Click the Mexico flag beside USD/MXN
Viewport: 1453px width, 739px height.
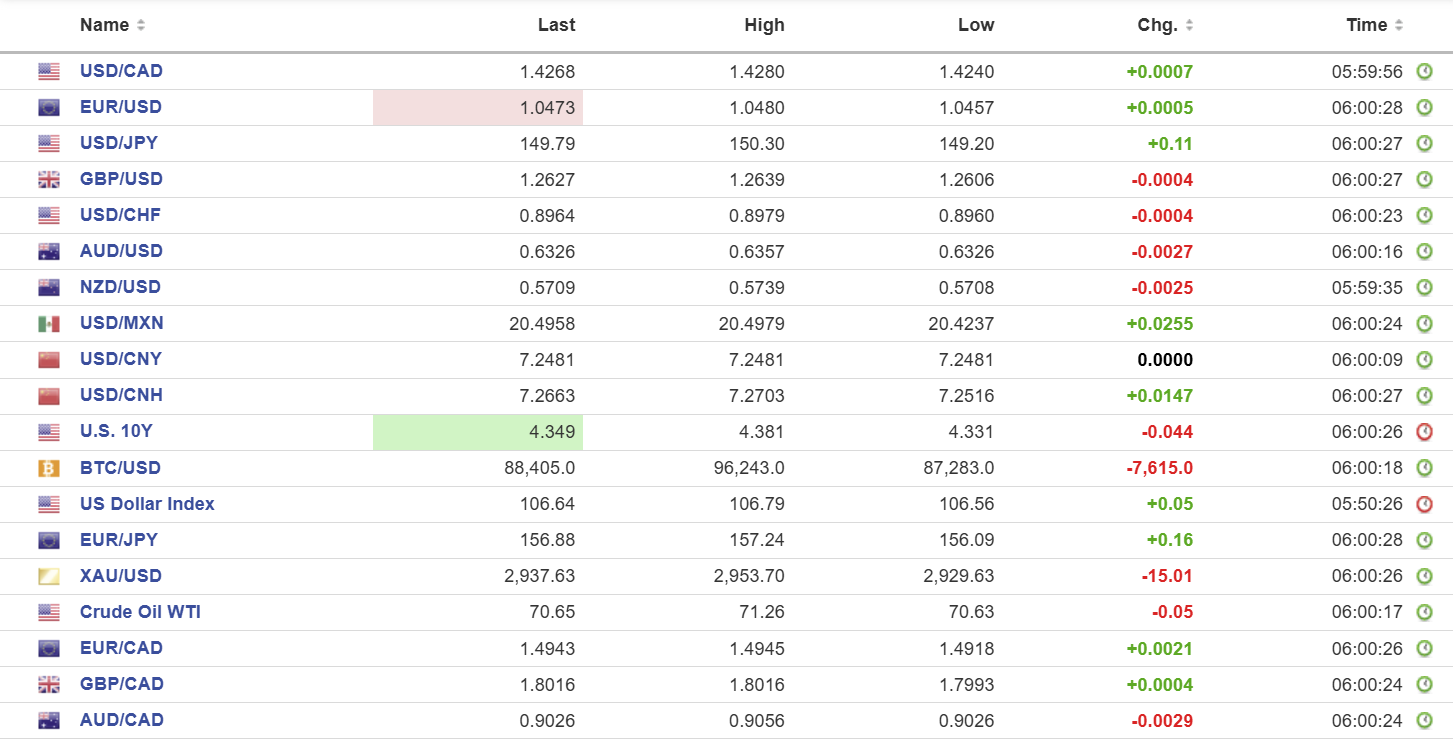pyautogui.click(x=48, y=324)
